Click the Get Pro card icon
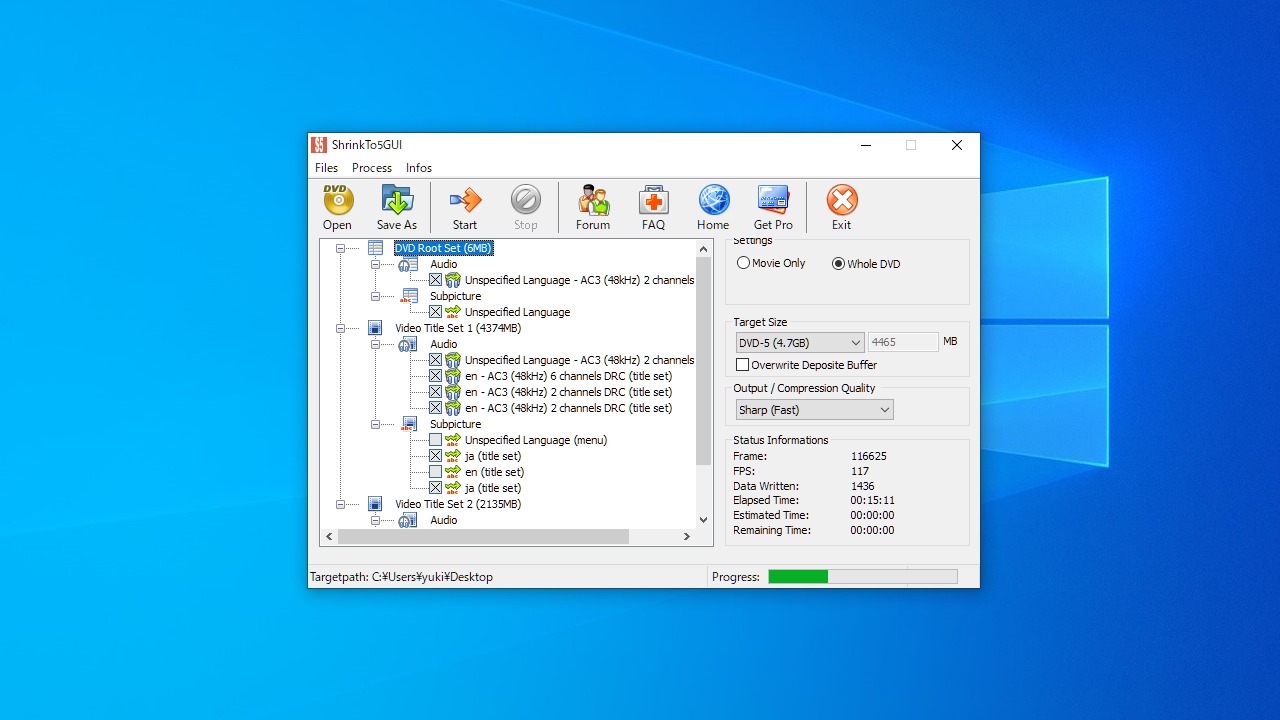Screen dimensions: 1280x720 (x=774, y=199)
